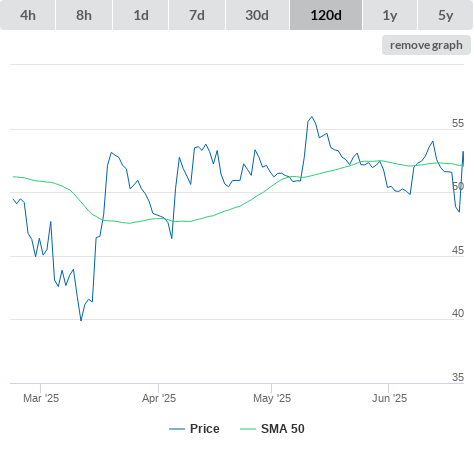Viewport: 474px width, 455px height.
Task: Click the Apr '25 axis label
Action: [x=159, y=398]
